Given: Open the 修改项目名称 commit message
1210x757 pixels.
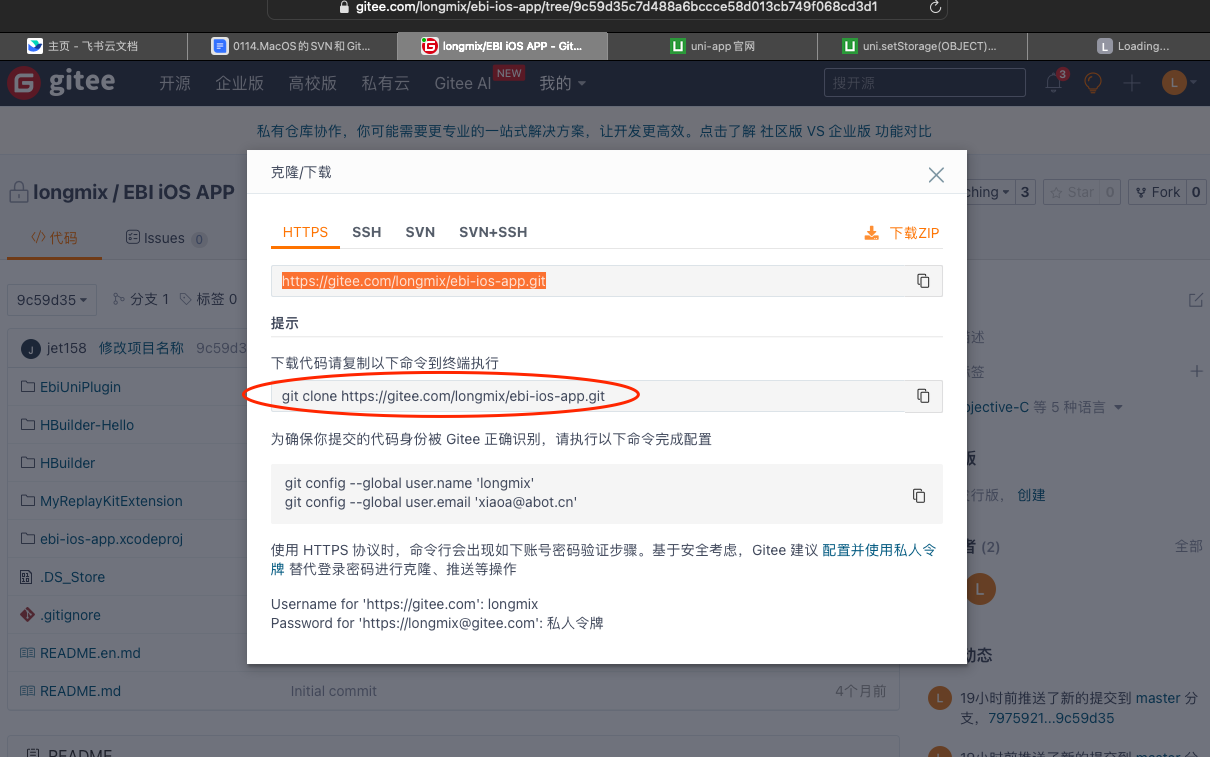Looking at the screenshot, I should [x=141, y=348].
